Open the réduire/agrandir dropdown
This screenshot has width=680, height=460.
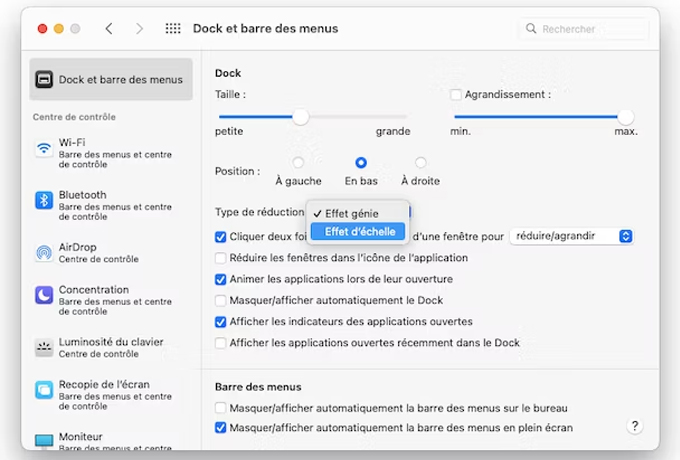coord(571,237)
